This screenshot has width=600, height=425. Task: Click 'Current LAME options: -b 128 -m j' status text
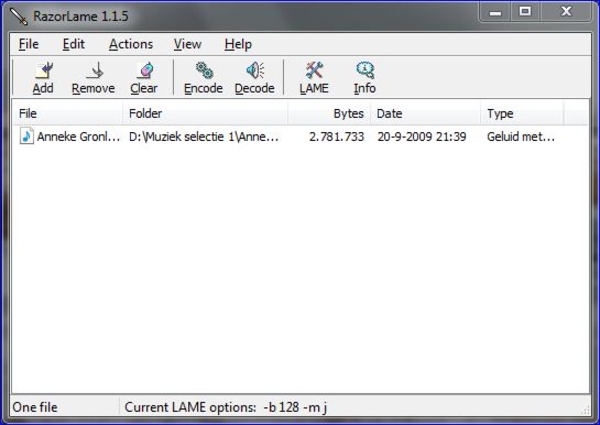coord(226,407)
